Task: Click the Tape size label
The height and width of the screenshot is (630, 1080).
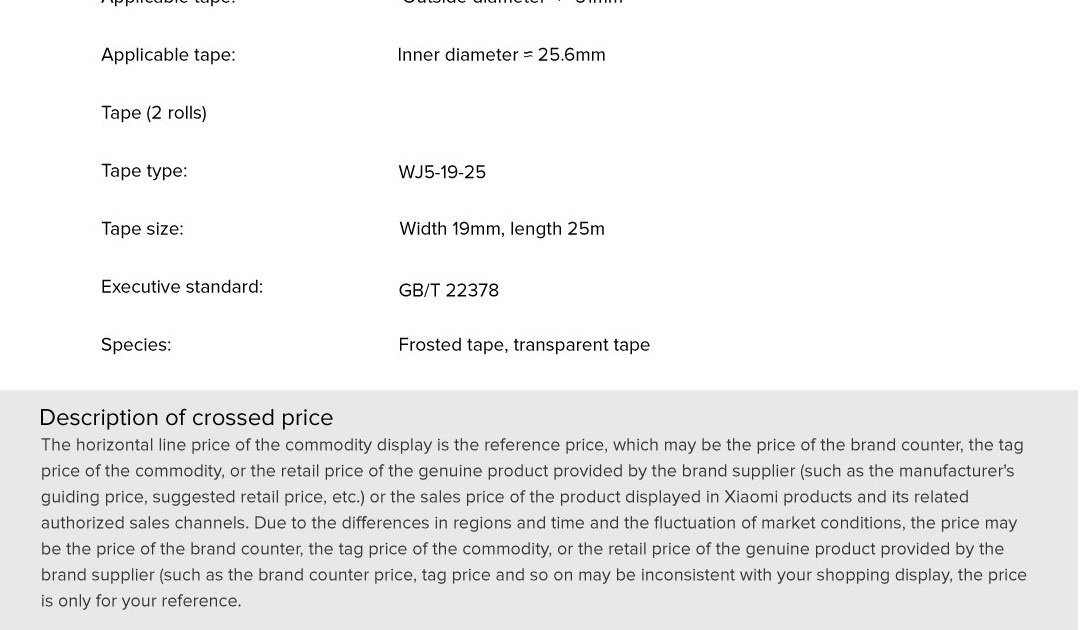Action: coord(142,229)
